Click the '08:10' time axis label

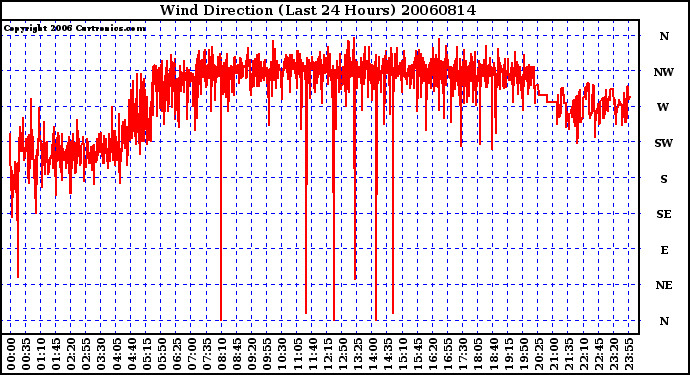pyautogui.click(x=222, y=354)
